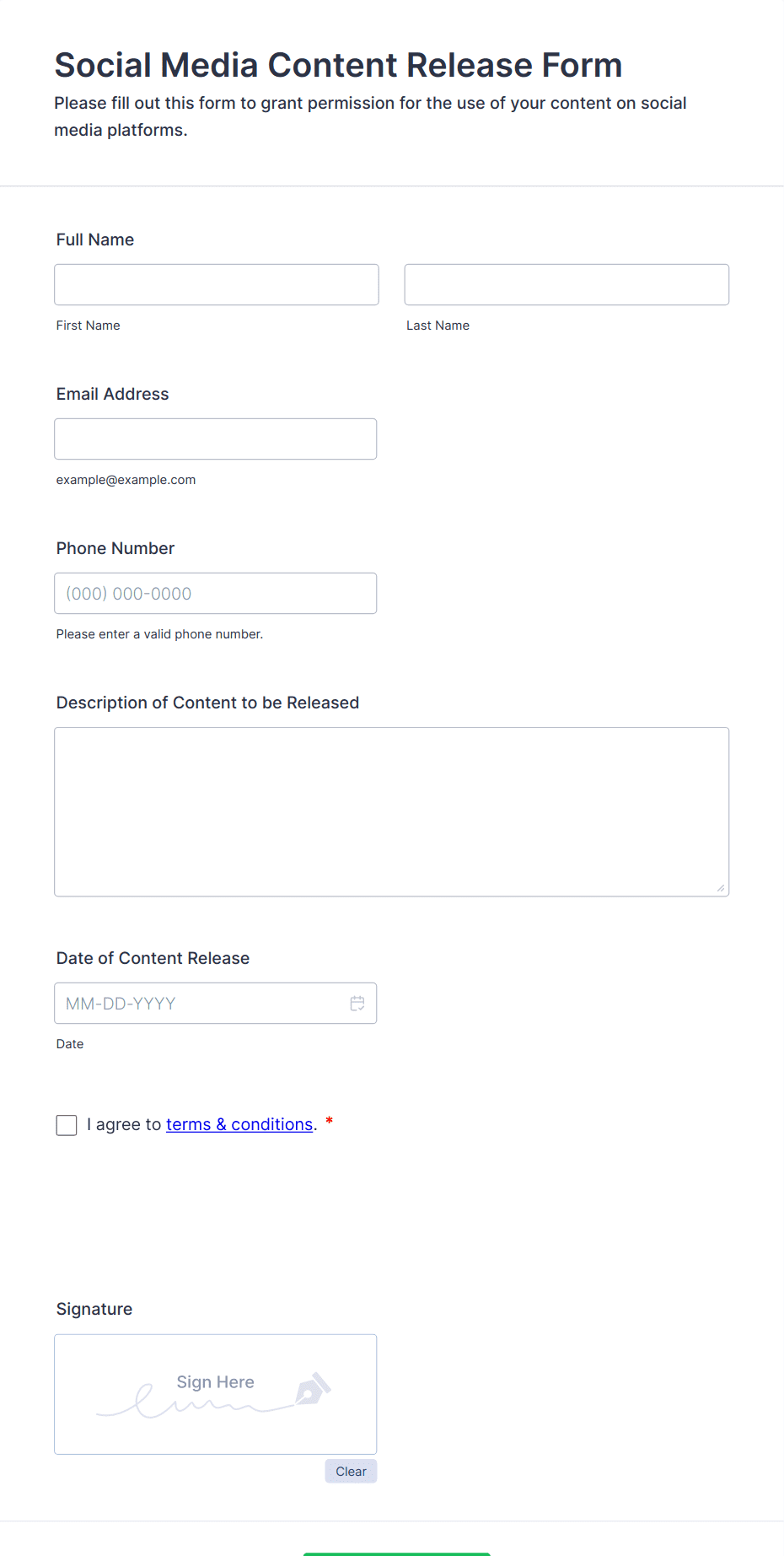
Task: Click into the Phone Number field
Action: click(x=216, y=594)
